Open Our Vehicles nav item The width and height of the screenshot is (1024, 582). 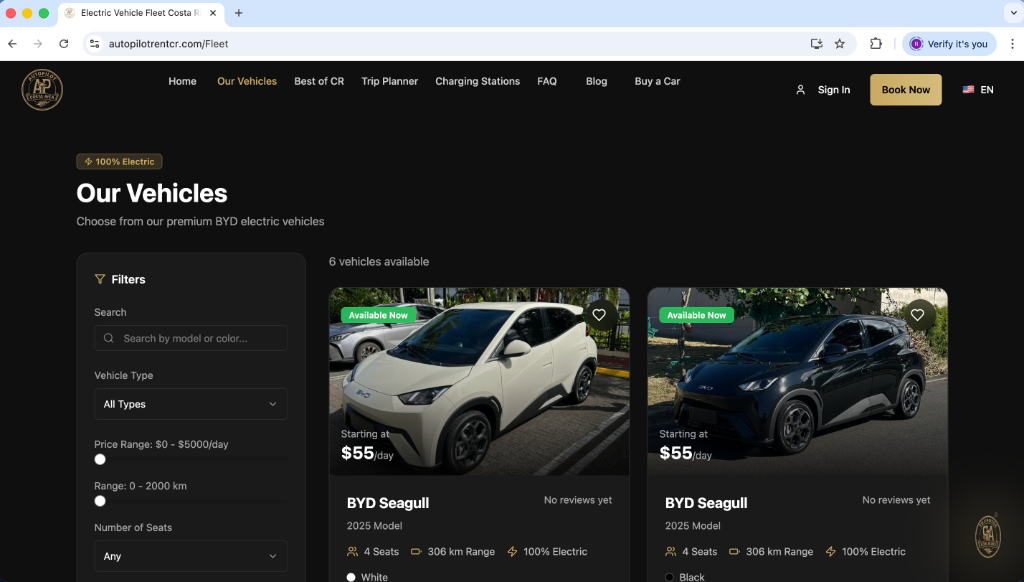[247, 82]
